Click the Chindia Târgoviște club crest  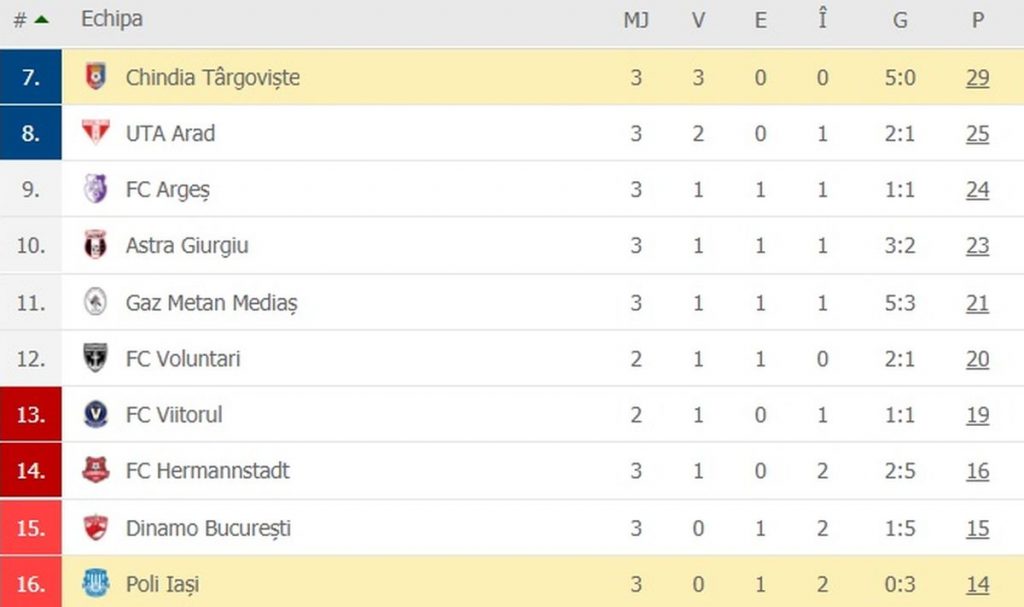point(95,76)
